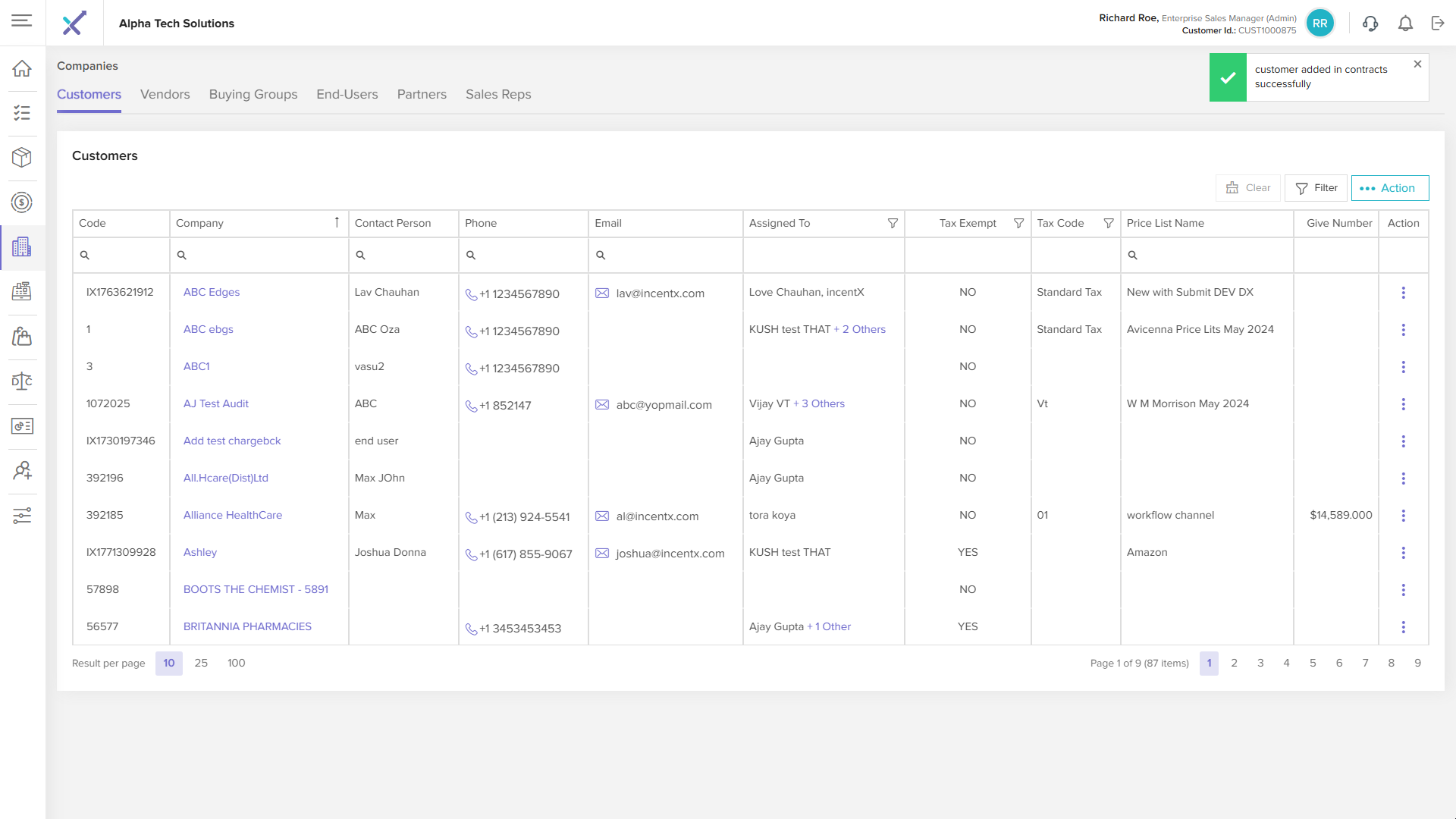Dismiss the success notification toast
The image size is (1456, 819).
click(1417, 64)
